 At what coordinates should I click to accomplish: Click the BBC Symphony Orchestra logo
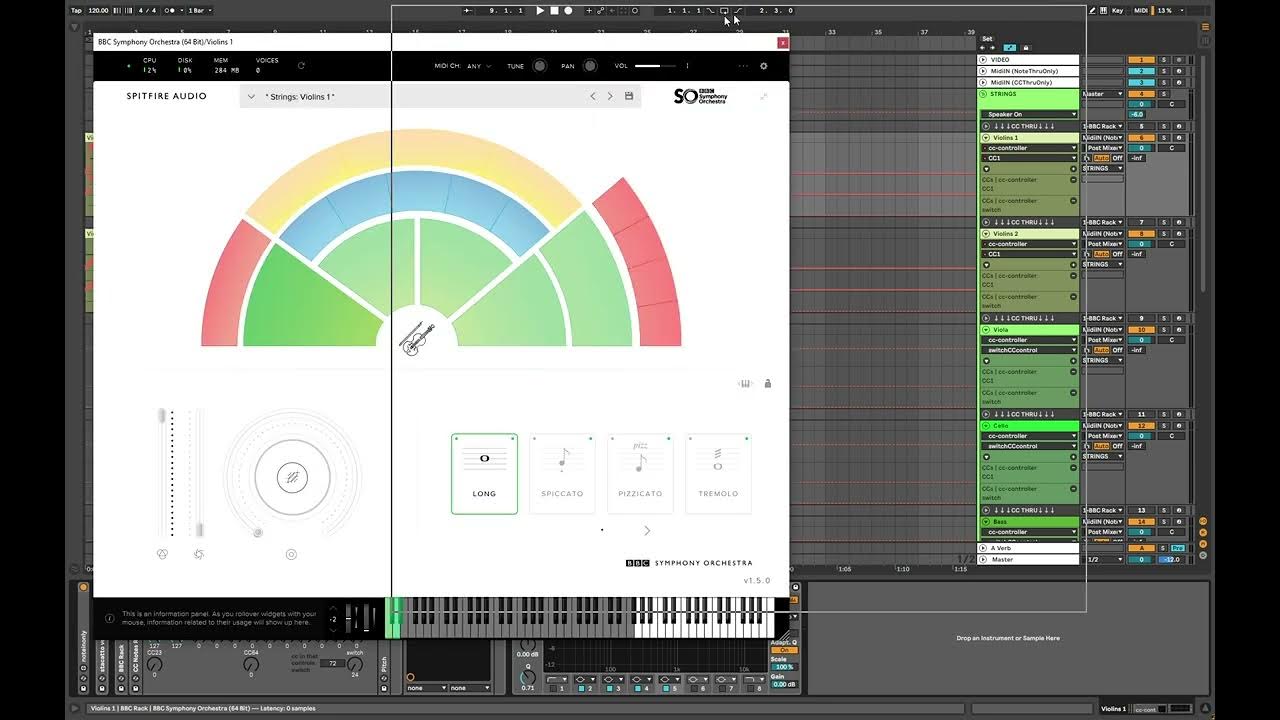coord(700,96)
